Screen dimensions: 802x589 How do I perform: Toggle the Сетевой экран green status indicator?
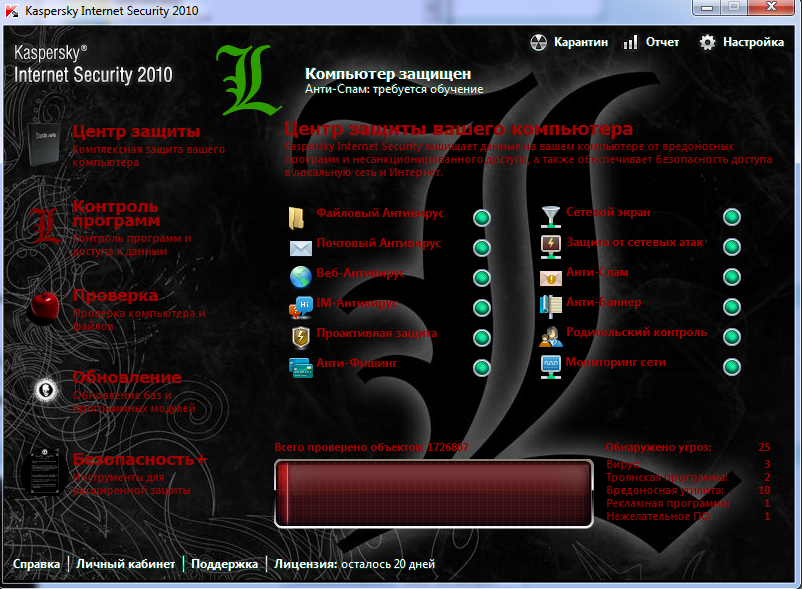coord(732,217)
